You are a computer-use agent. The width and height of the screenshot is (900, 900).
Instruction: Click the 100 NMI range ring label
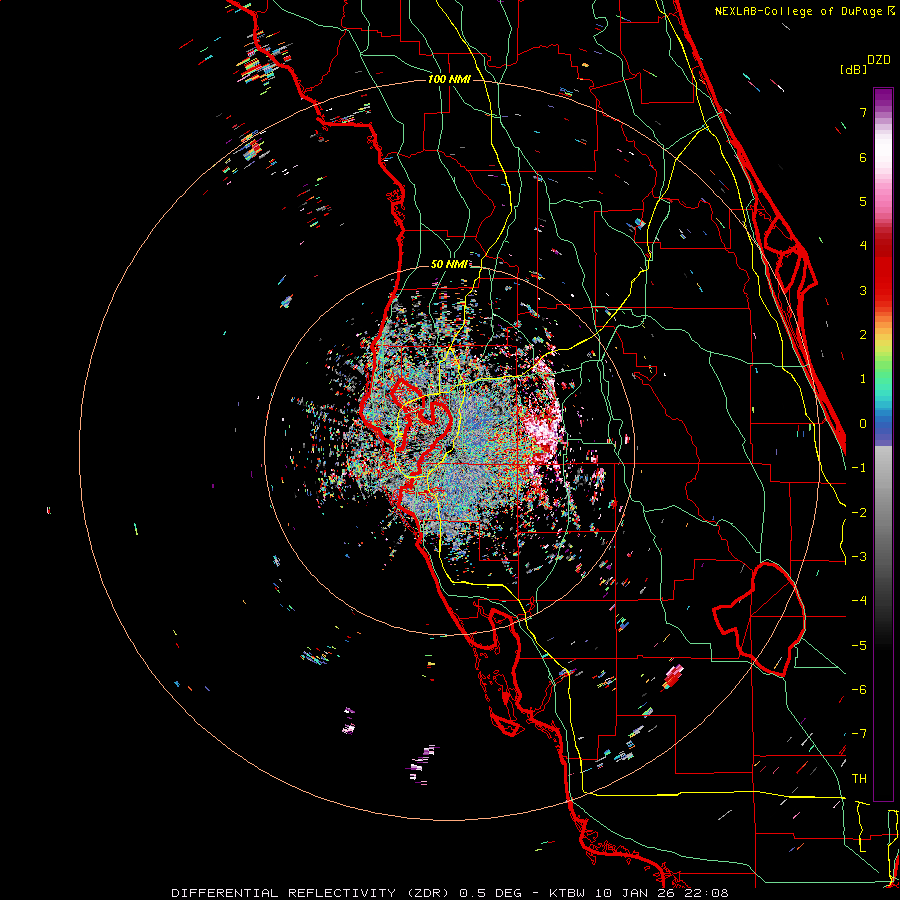point(449,79)
